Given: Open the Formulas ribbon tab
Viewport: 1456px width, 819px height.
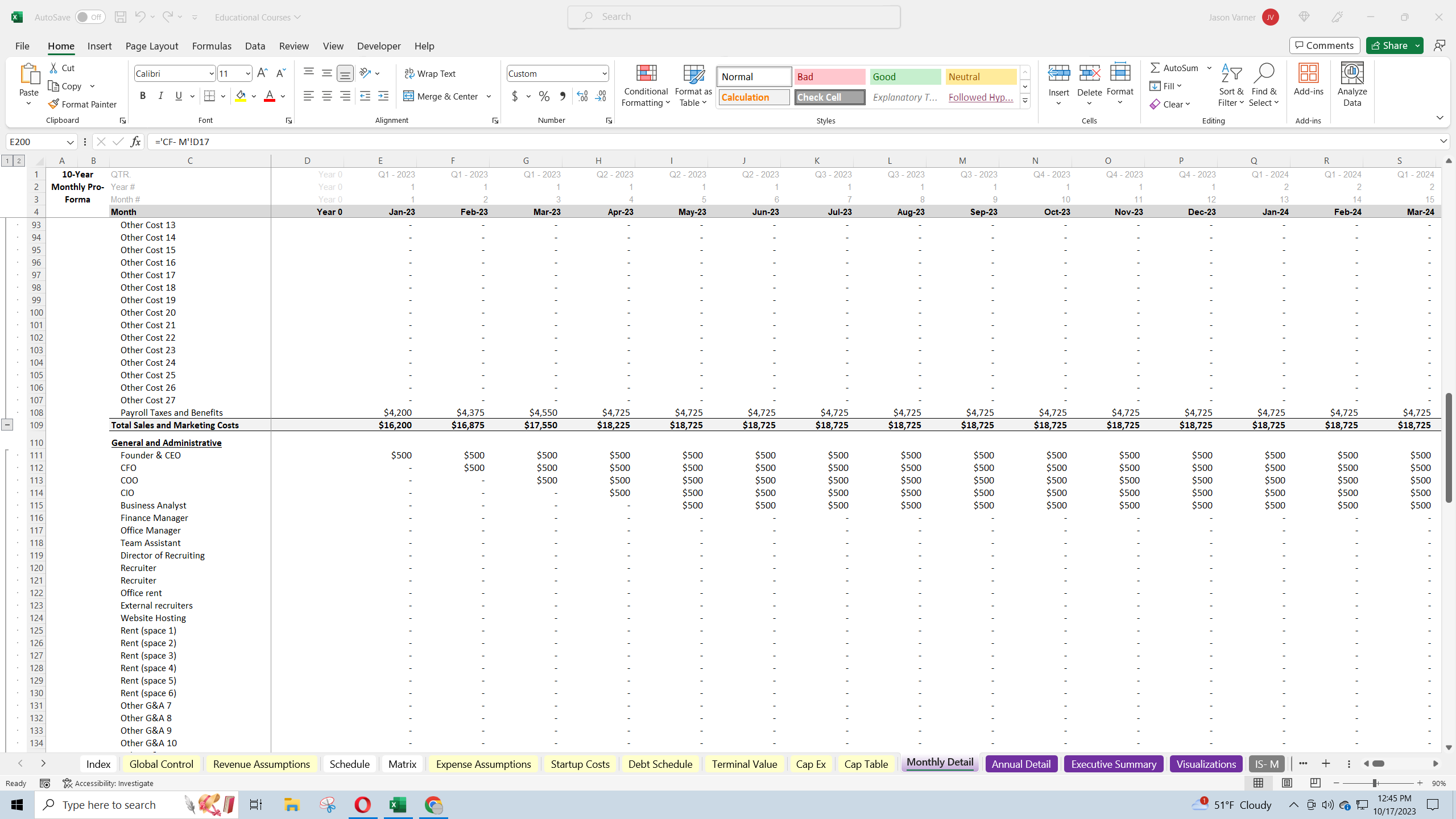Looking at the screenshot, I should 212,46.
